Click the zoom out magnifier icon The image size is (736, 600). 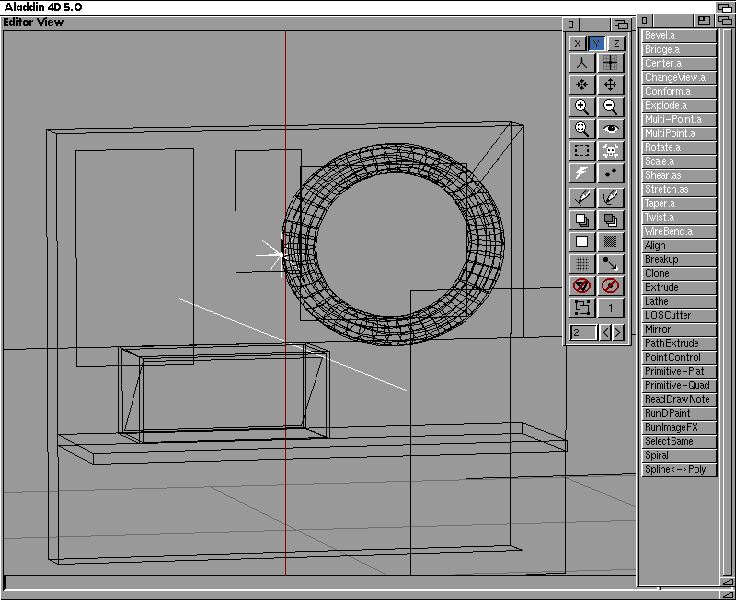click(x=610, y=107)
